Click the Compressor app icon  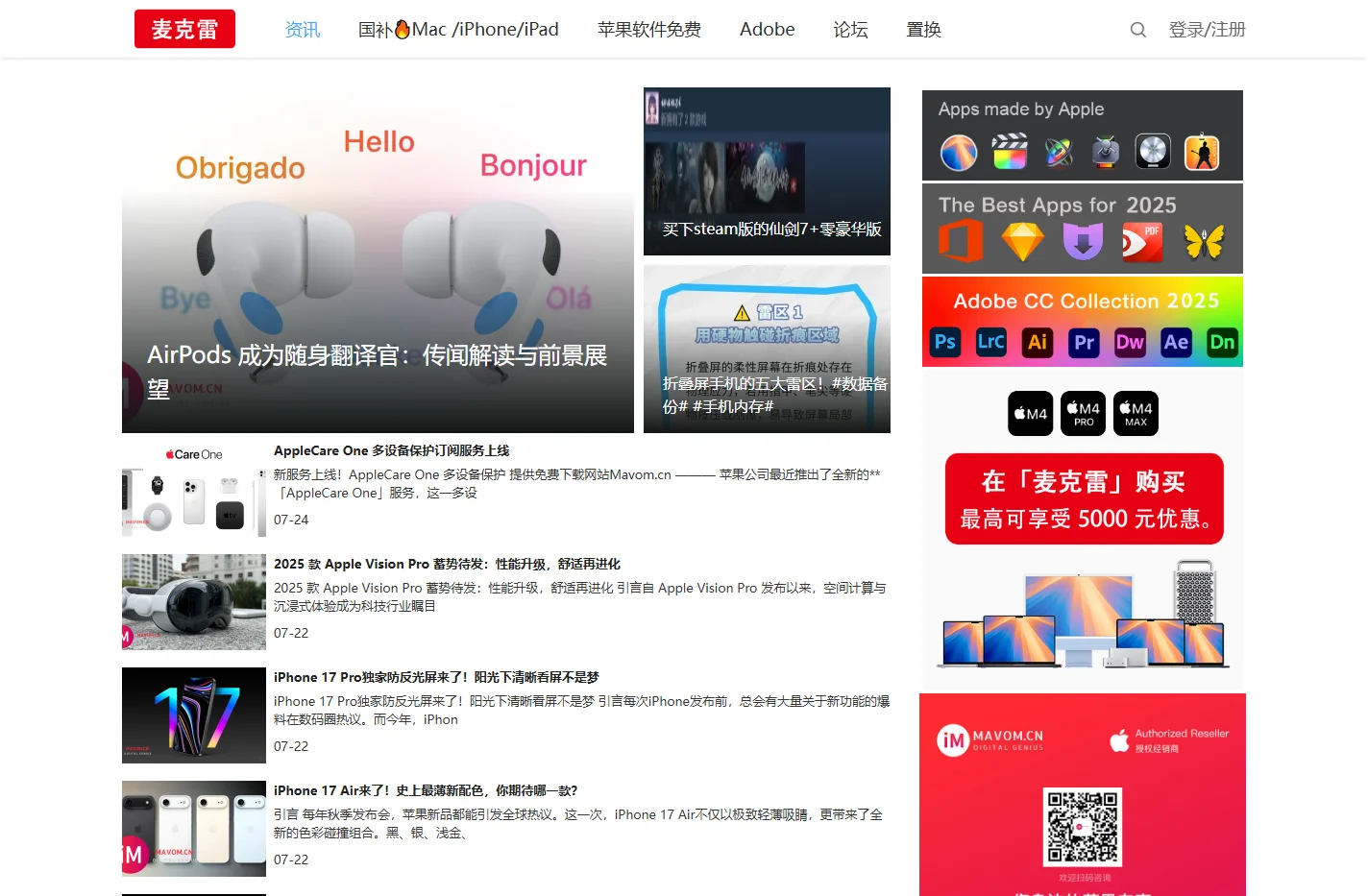[1106, 152]
